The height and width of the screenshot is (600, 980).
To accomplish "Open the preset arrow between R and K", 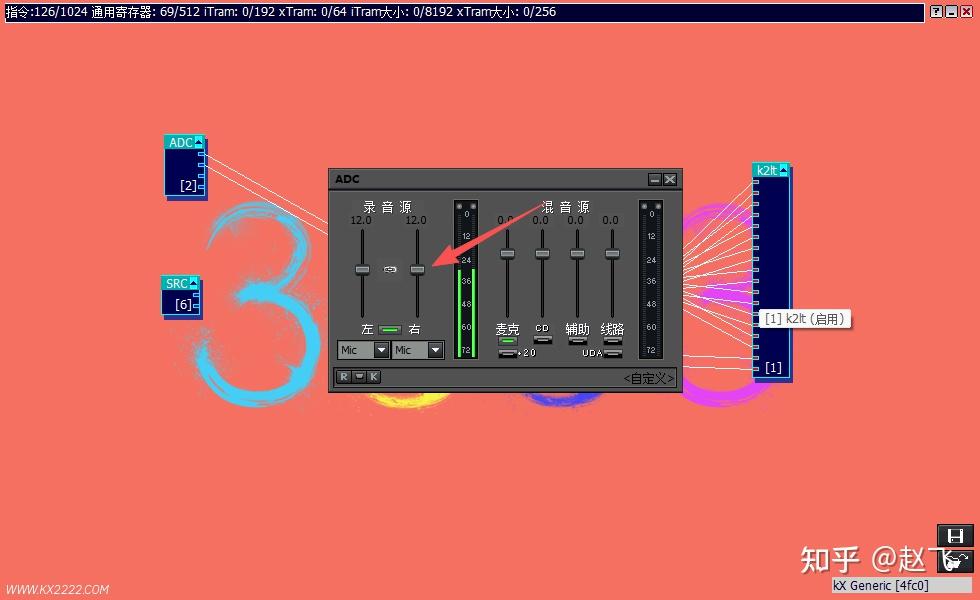I will (359, 376).
